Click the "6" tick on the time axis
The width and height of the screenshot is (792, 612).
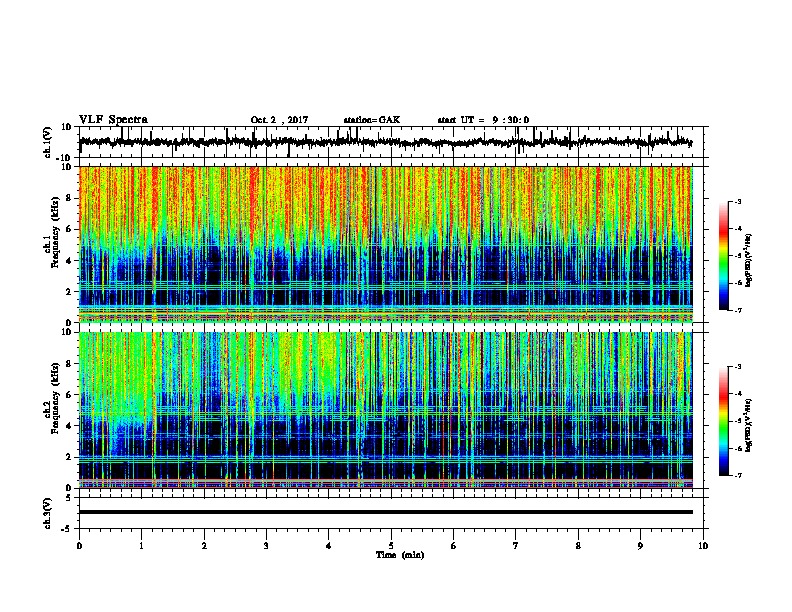pos(454,546)
